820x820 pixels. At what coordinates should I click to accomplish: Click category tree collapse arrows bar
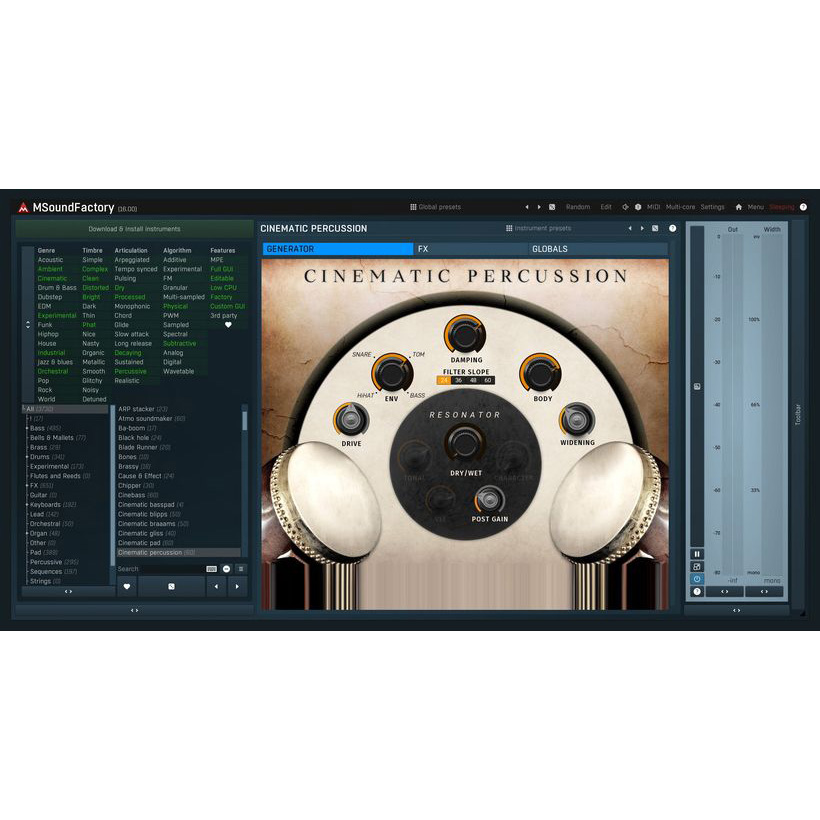(68, 591)
